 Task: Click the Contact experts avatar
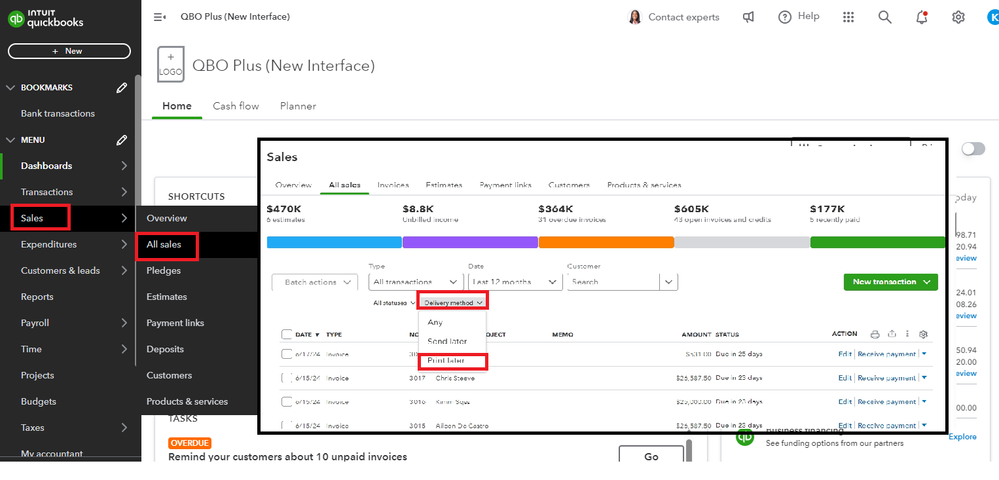point(635,17)
